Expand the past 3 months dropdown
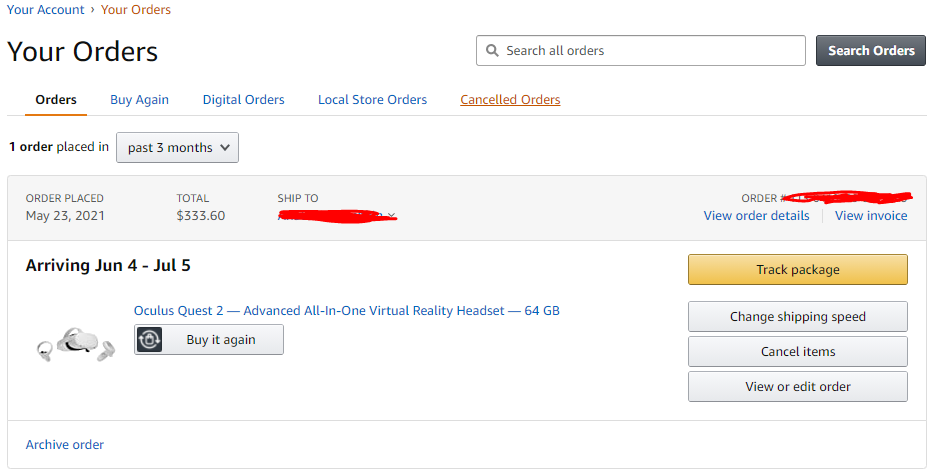The image size is (937, 474). pyautogui.click(x=177, y=148)
